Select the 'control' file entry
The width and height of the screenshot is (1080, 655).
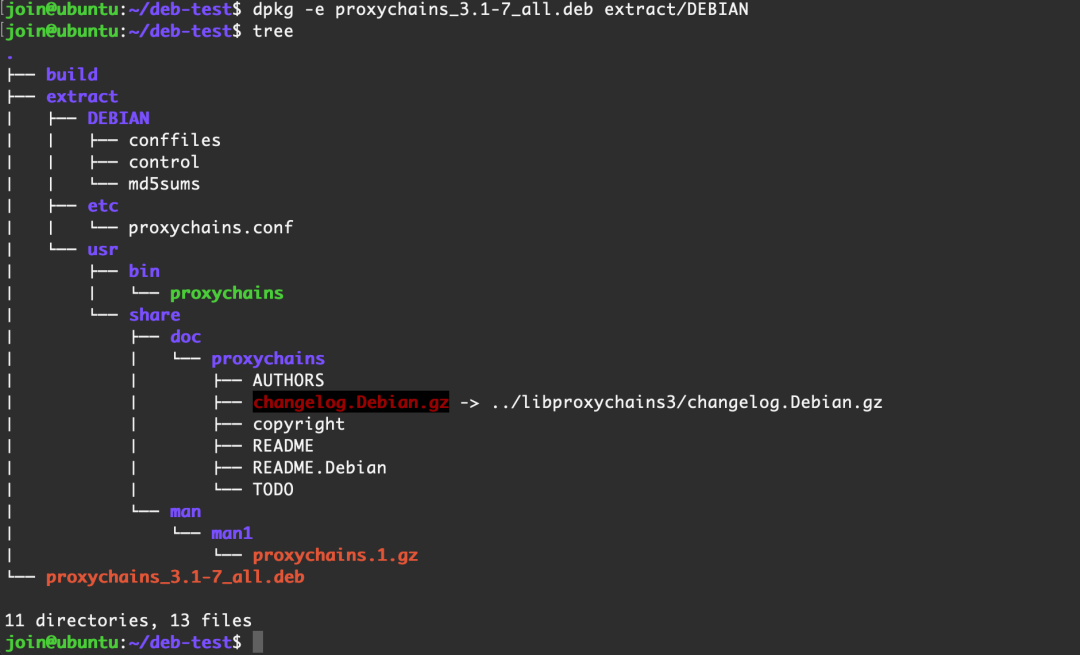point(164,162)
